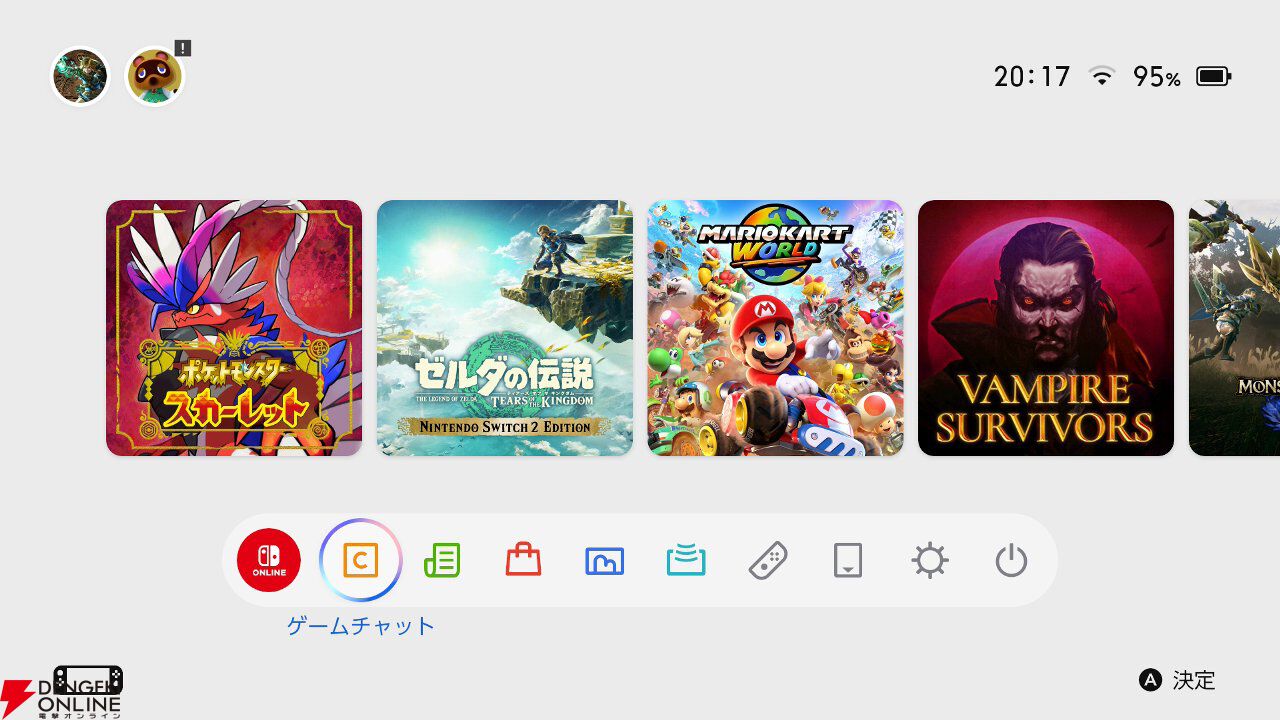Open the Album icon

coord(605,561)
